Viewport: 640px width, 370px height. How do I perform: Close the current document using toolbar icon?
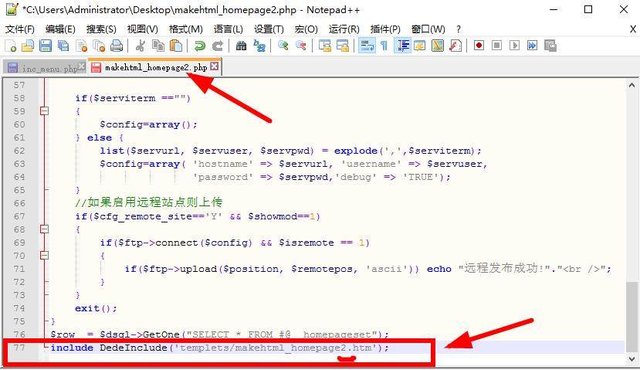click(x=81, y=46)
